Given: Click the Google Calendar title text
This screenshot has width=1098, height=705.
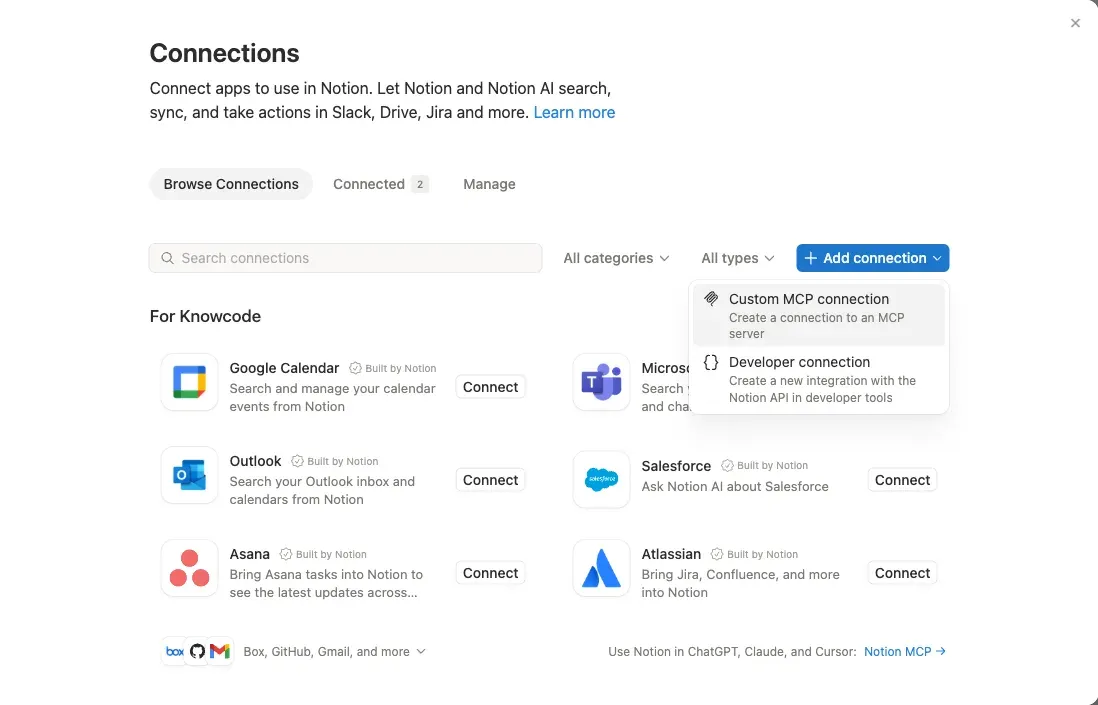Looking at the screenshot, I should 284,368.
